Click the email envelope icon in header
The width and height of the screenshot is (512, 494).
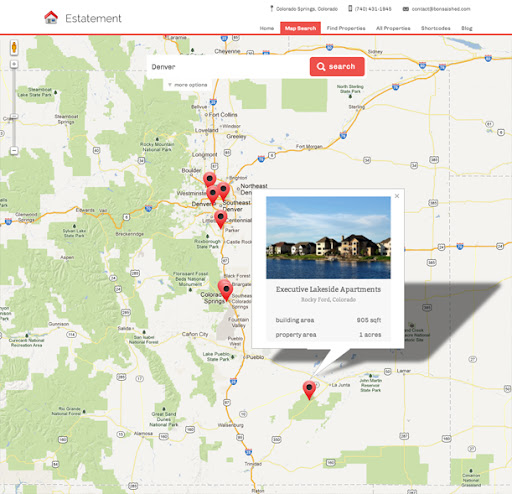pos(406,9)
